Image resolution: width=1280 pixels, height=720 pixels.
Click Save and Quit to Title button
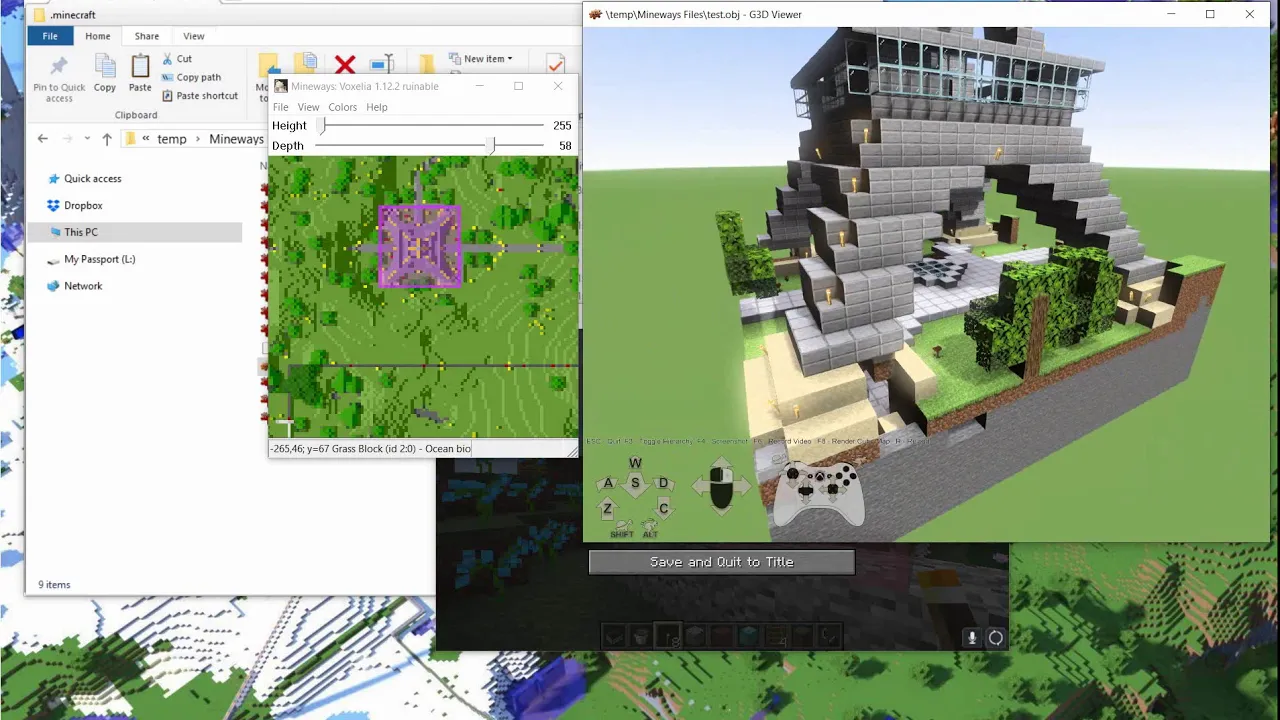(722, 562)
